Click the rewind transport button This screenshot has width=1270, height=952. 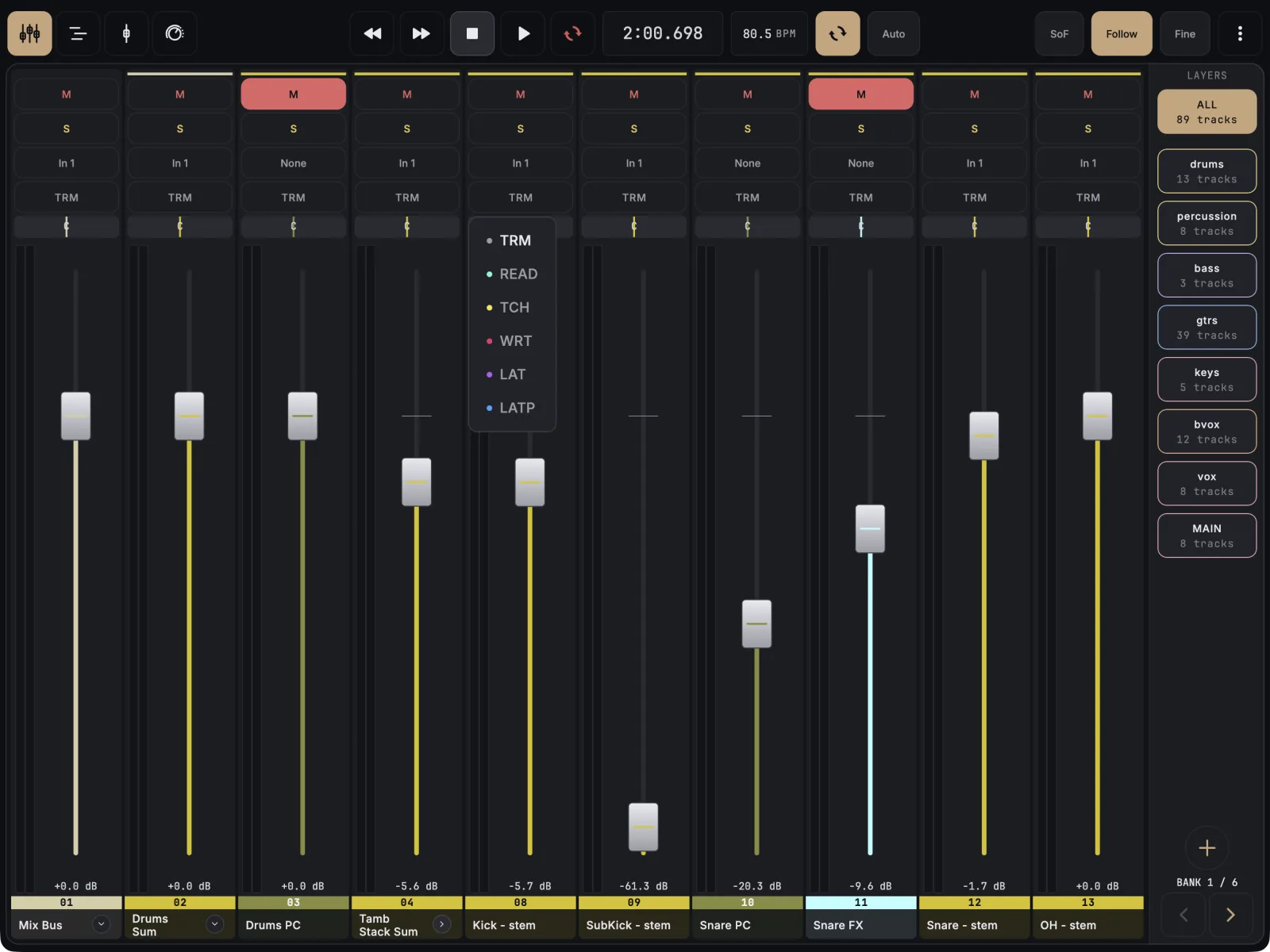point(372,33)
